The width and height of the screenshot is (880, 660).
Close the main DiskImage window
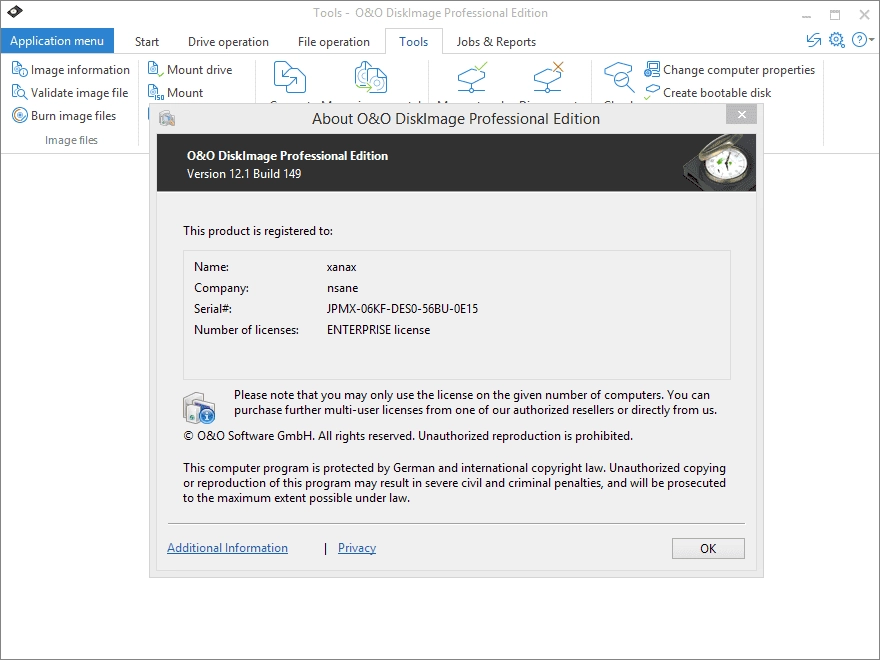click(x=864, y=15)
